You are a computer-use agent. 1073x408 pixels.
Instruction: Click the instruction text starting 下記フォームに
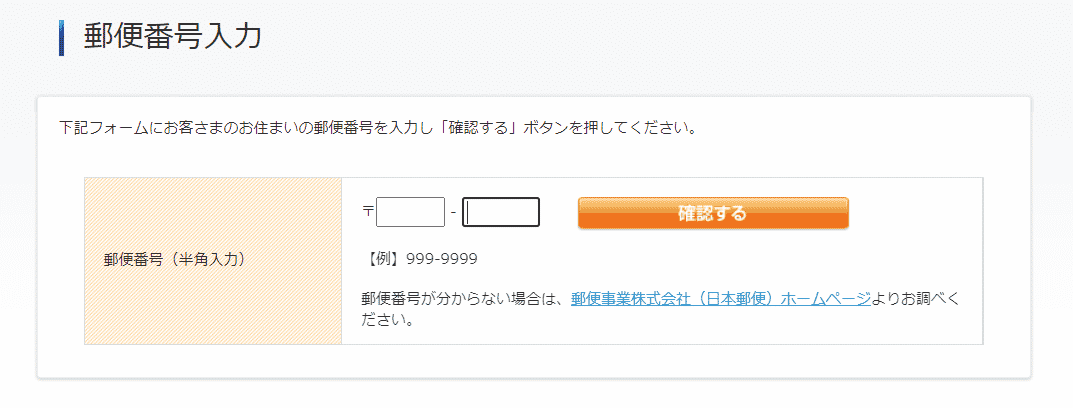tap(378, 128)
